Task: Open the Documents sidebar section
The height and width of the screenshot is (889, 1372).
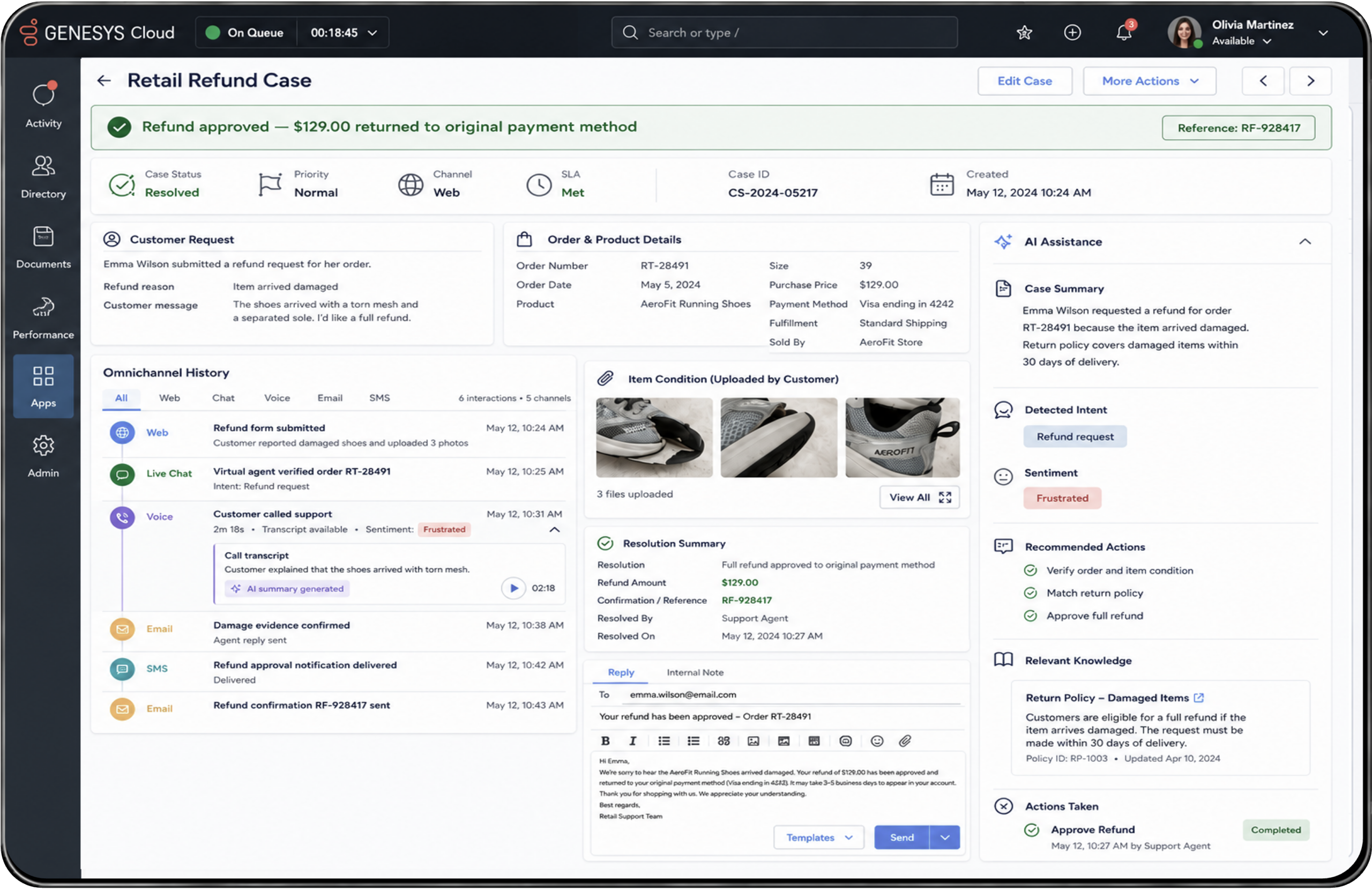Action: pyautogui.click(x=43, y=247)
